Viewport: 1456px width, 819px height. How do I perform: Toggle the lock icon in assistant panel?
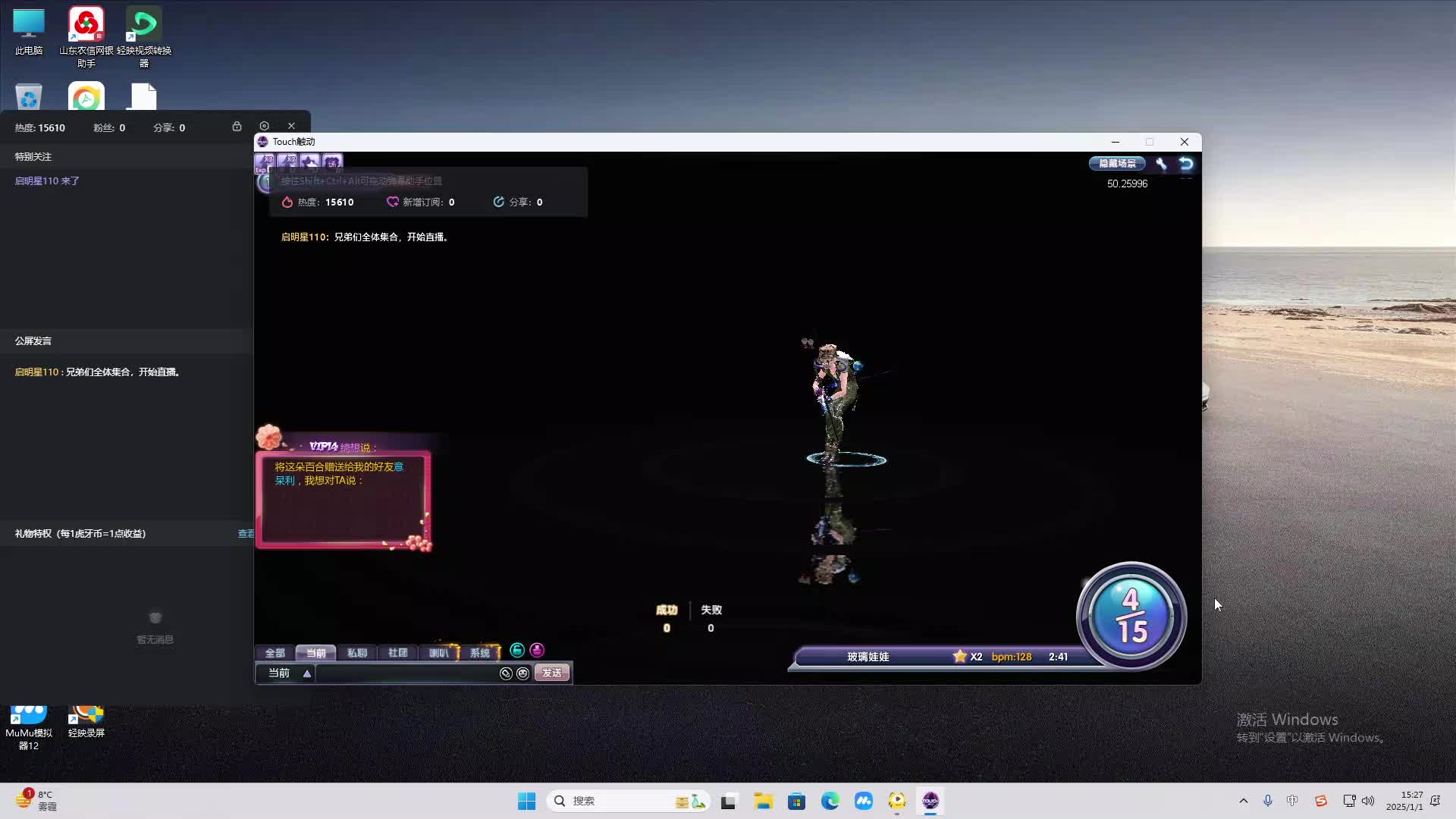237,126
